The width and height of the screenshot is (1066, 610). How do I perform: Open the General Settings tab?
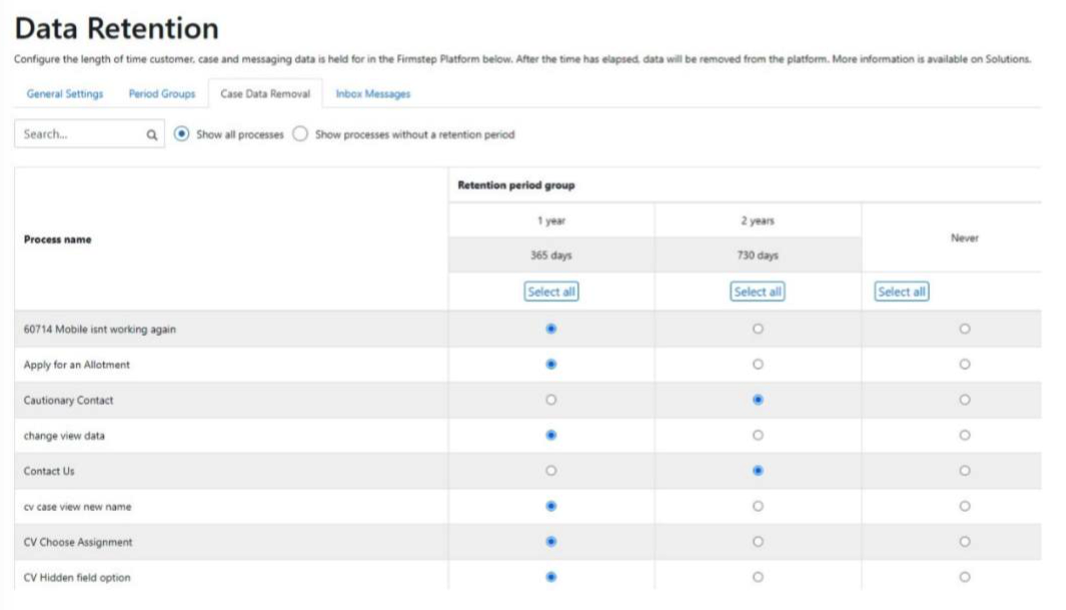click(x=64, y=94)
